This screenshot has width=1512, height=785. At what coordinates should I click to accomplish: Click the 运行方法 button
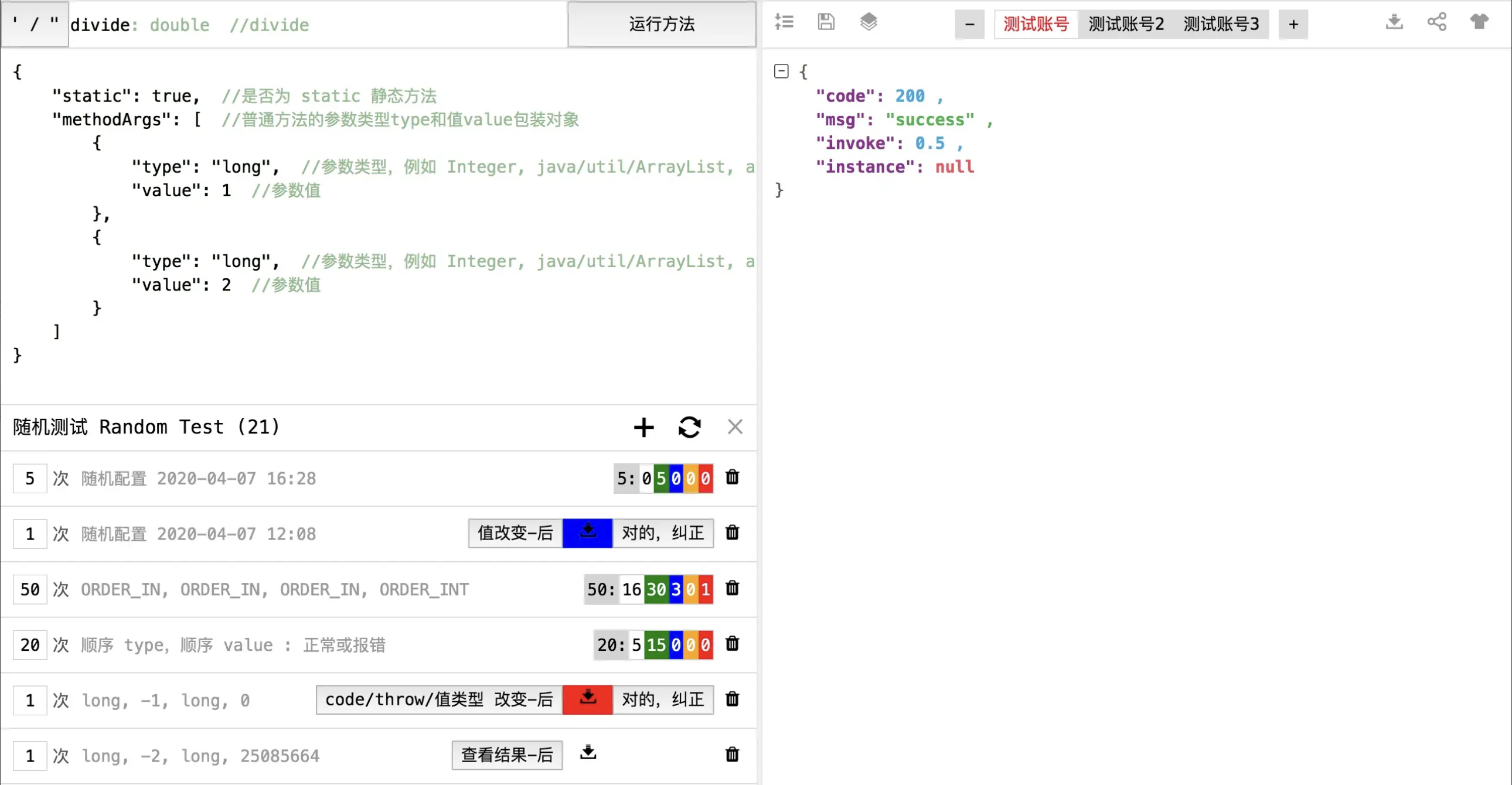point(661,25)
